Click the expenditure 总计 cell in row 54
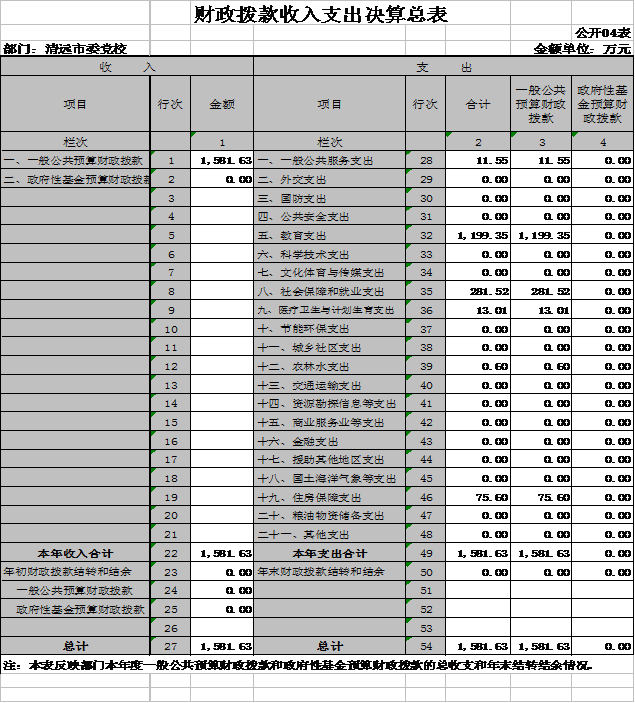This screenshot has width=635, height=703. coord(330,646)
